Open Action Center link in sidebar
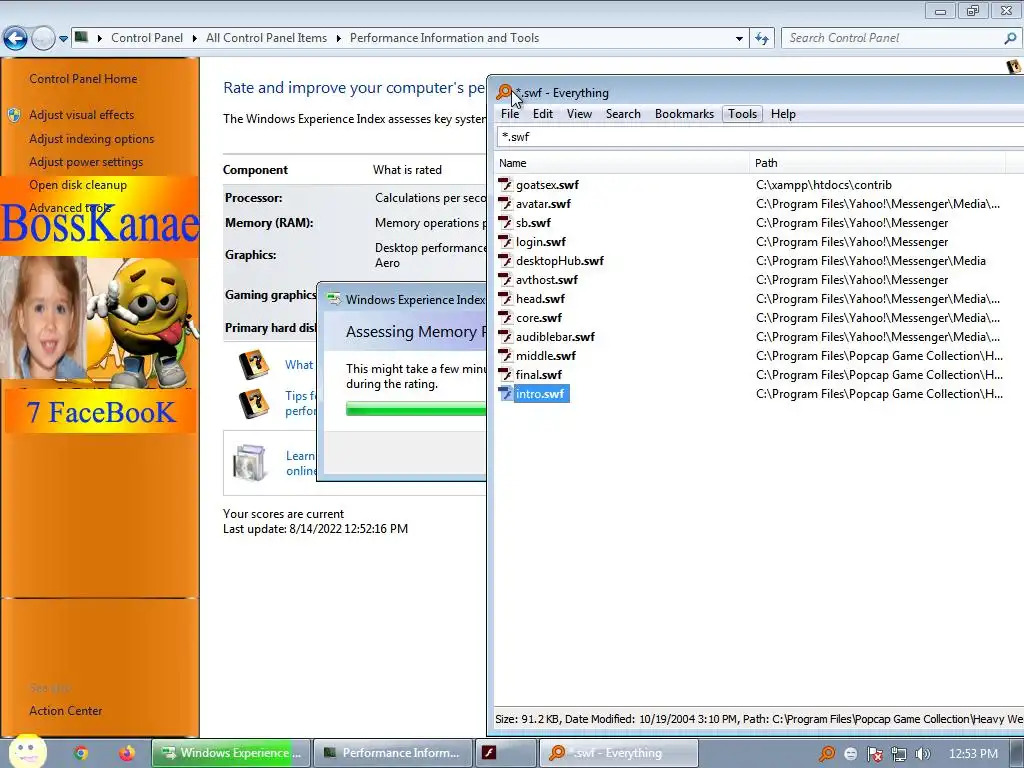This screenshot has height=768, width=1024. point(65,711)
